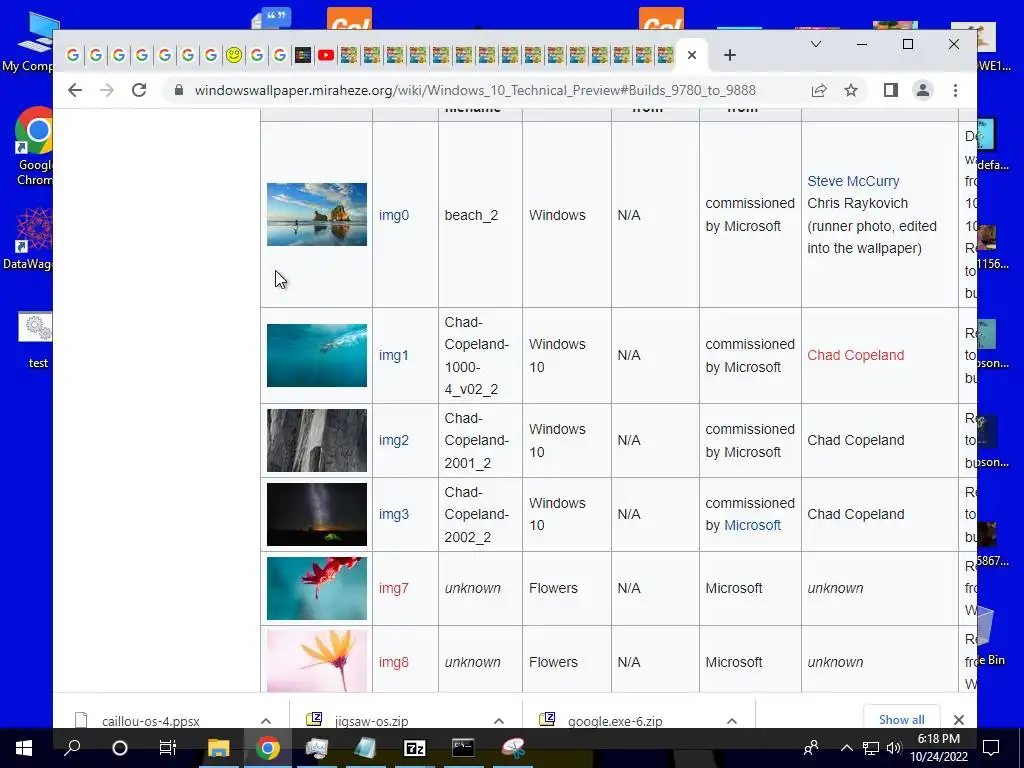Viewport: 1024px width, 768px height.
Task: View site security lock info
Action: tap(178, 90)
